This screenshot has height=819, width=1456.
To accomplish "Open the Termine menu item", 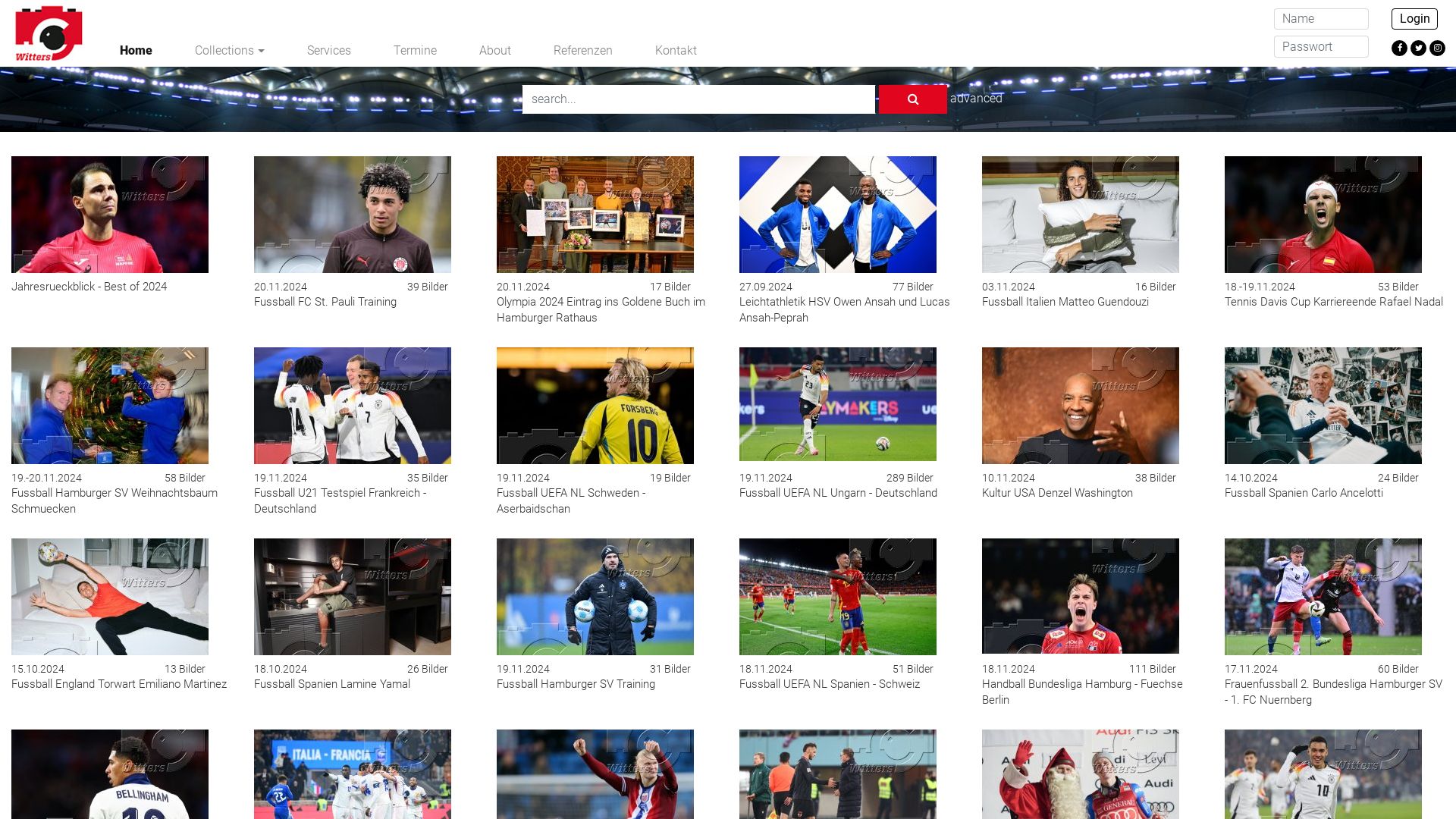I will coord(415,51).
